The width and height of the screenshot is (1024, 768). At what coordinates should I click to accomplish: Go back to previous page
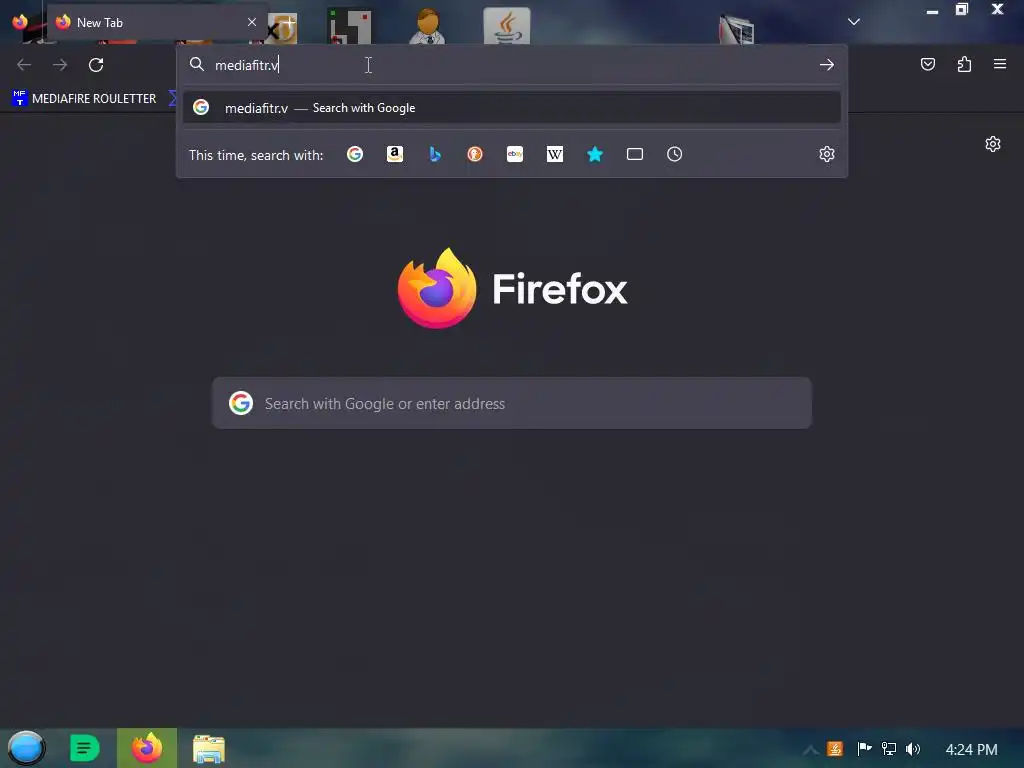(x=24, y=65)
